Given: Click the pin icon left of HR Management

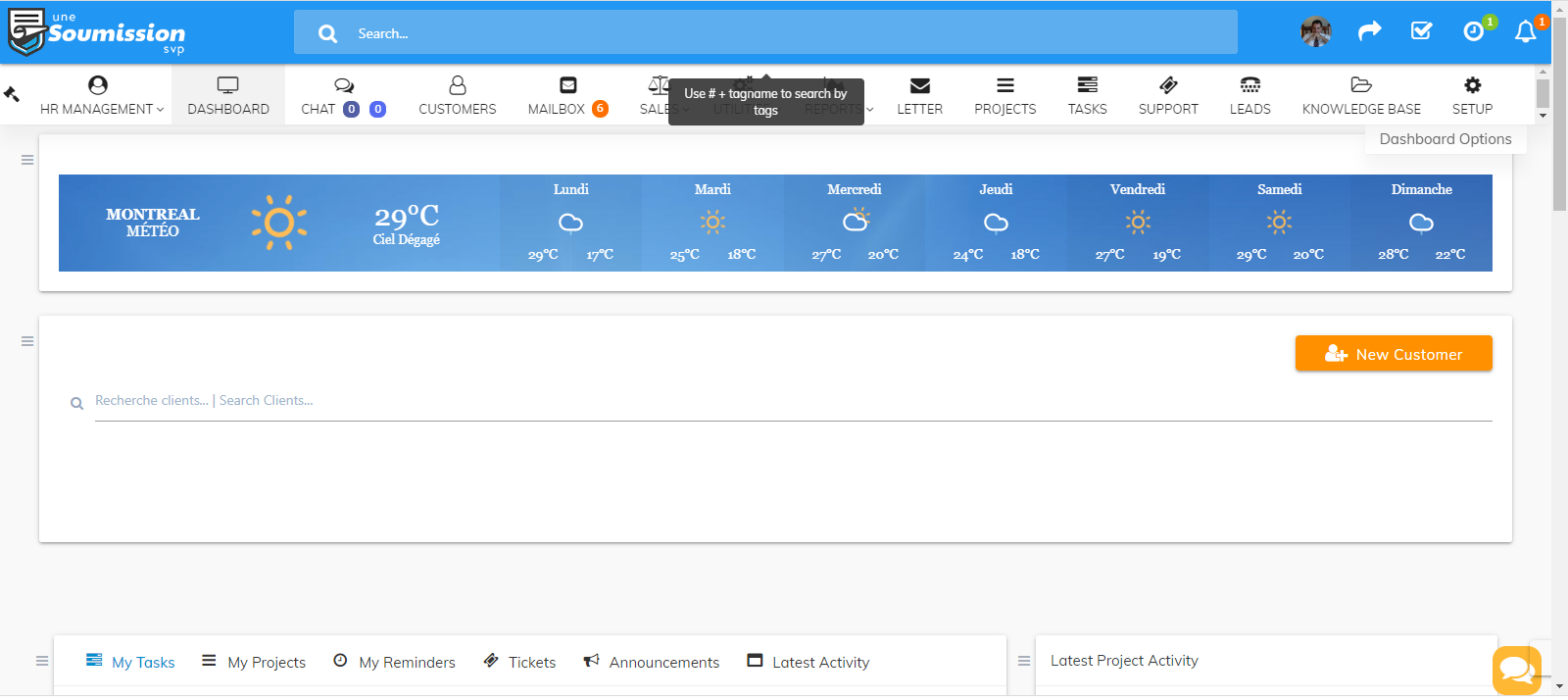Looking at the screenshot, I should pos(12,94).
